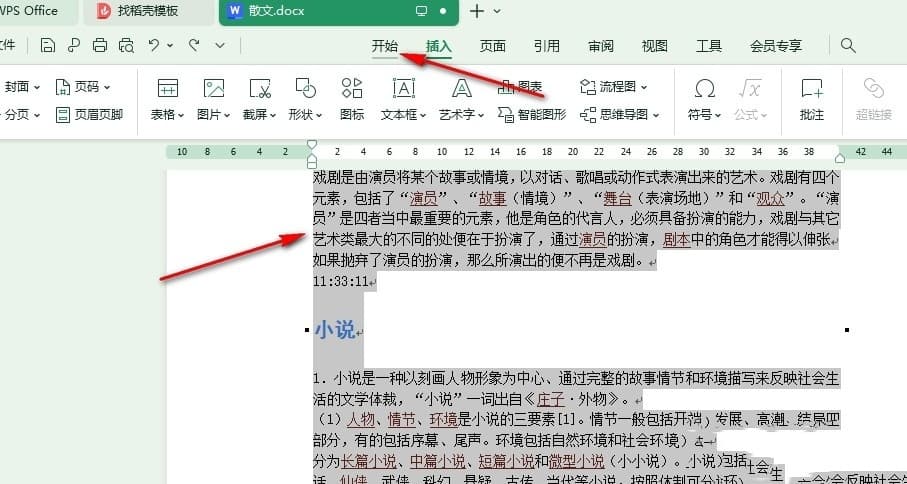Click the 微型小说 hyperlink
Viewport: 907px width, 484px height.
coord(577,461)
